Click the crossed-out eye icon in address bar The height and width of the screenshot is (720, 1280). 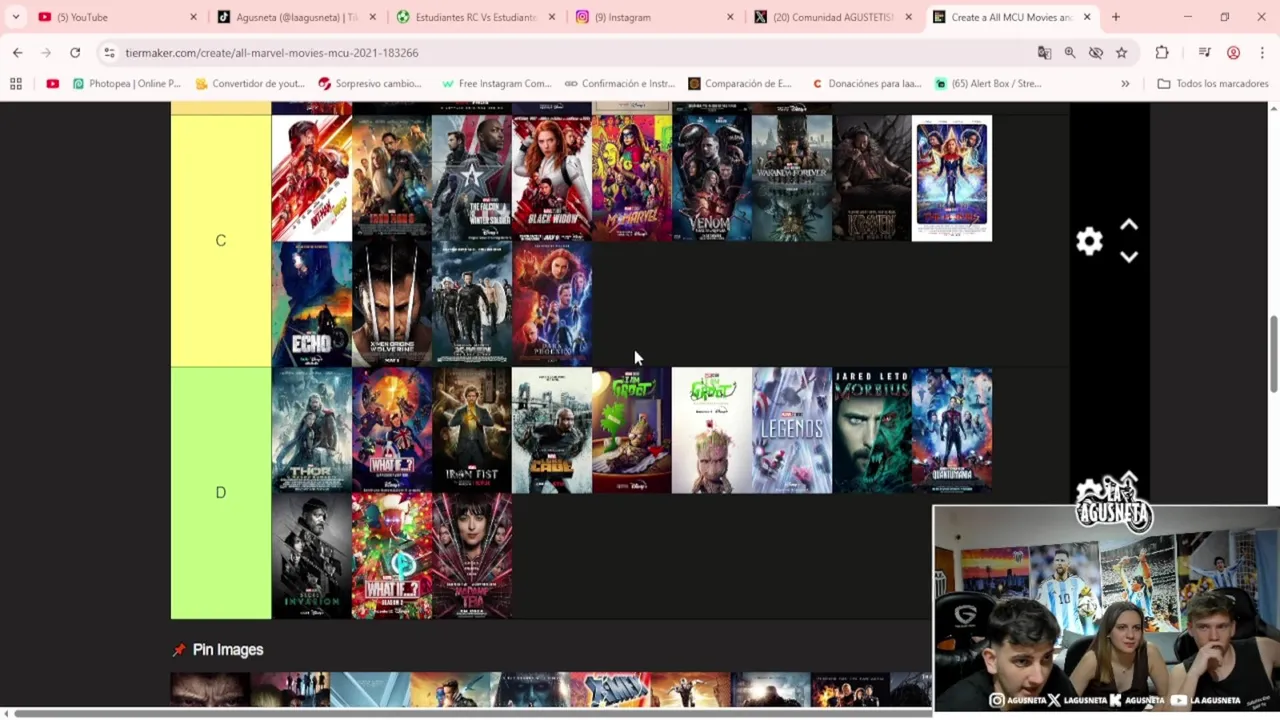click(x=1096, y=52)
